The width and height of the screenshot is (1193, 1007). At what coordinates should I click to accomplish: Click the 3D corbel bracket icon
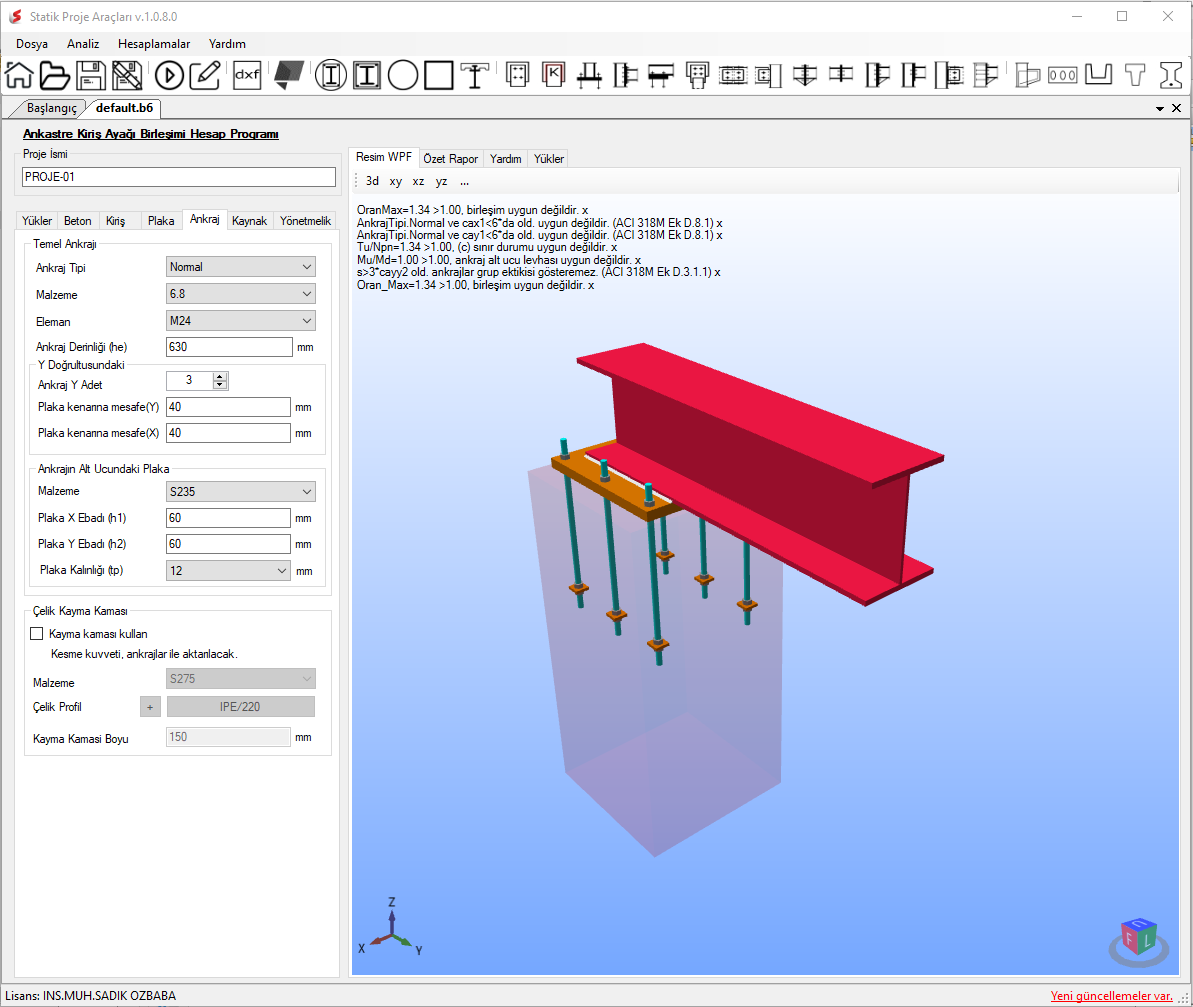point(1027,75)
